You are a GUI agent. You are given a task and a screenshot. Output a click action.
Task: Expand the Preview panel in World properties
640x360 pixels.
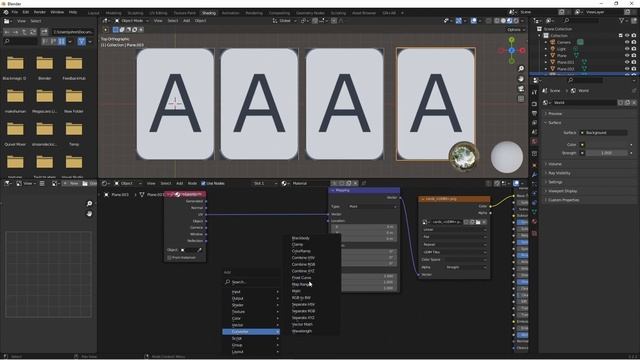pos(555,113)
